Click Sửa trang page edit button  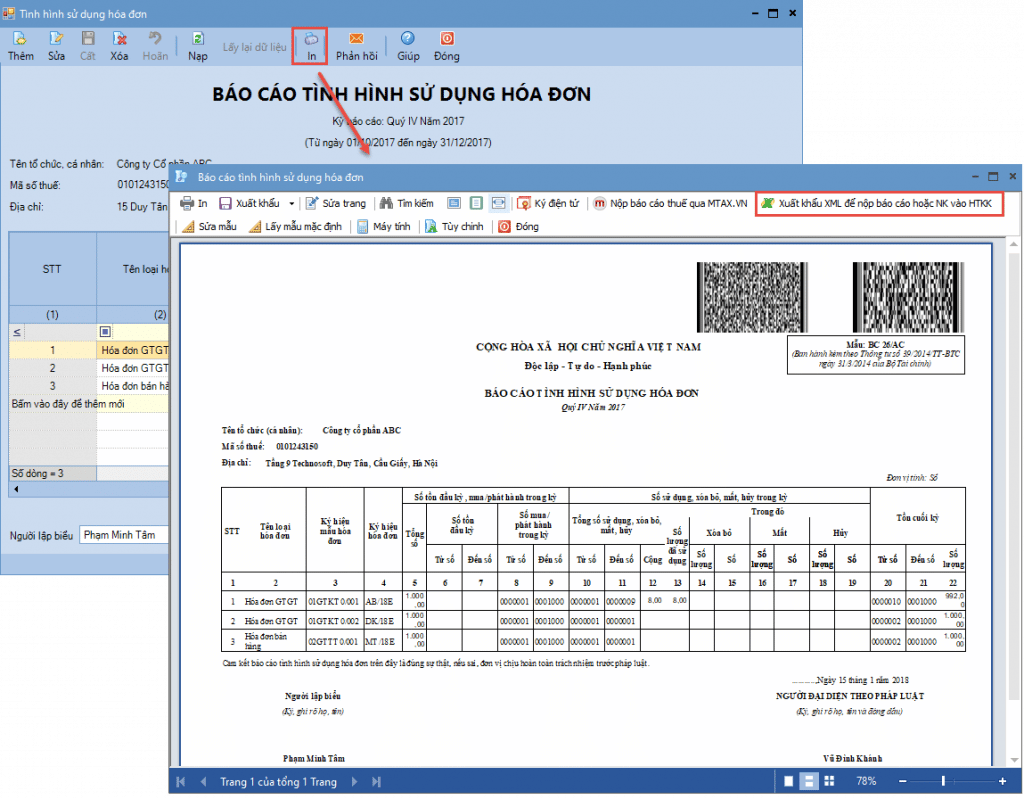(336, 203)
